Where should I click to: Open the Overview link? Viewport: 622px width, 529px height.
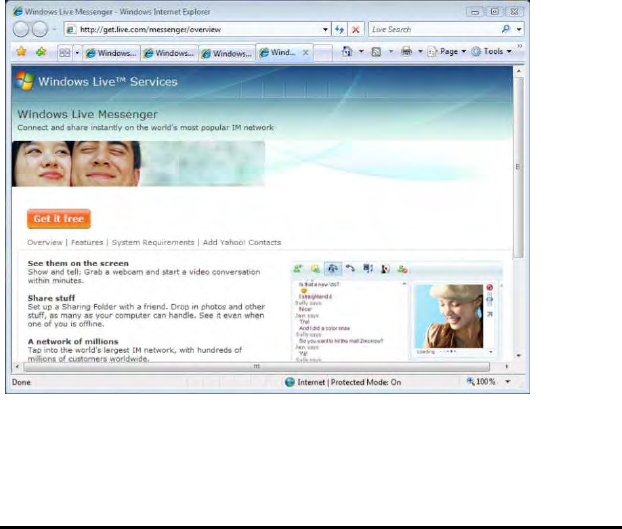click(x=45, y=242)
